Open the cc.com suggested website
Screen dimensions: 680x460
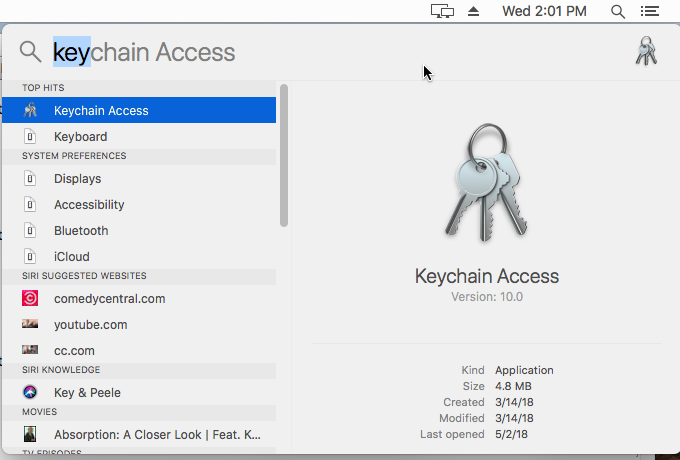point(74,351)
